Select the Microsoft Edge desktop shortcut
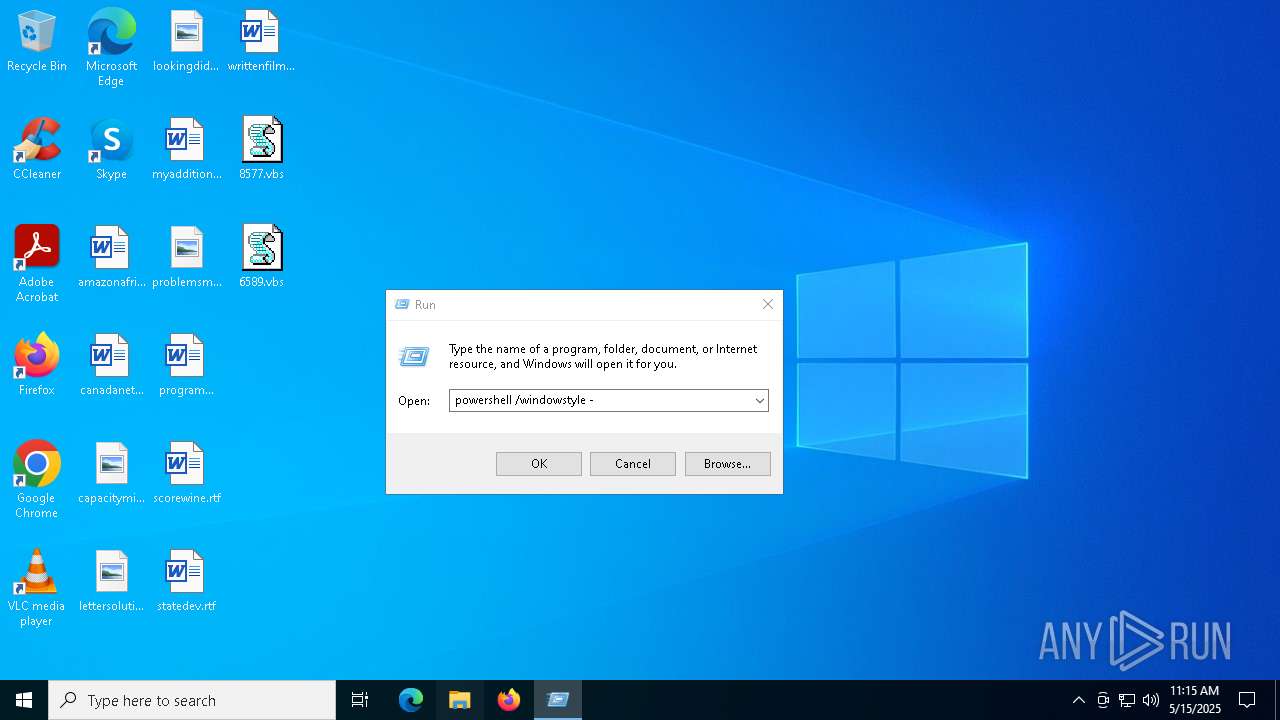1280x720 pixels. click(x=111, y=48)
